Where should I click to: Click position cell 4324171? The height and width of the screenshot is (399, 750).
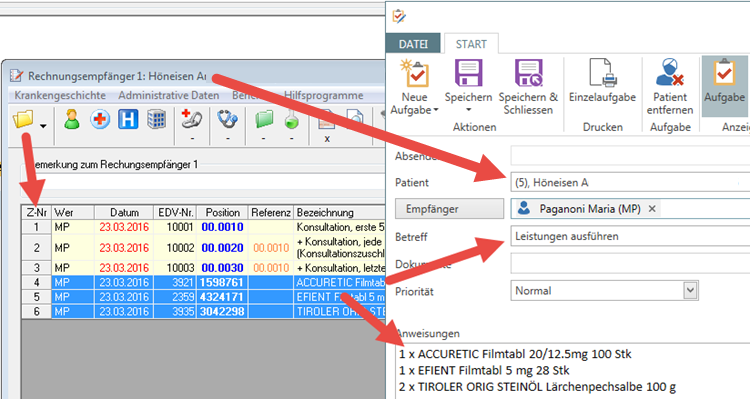(222, 297)
